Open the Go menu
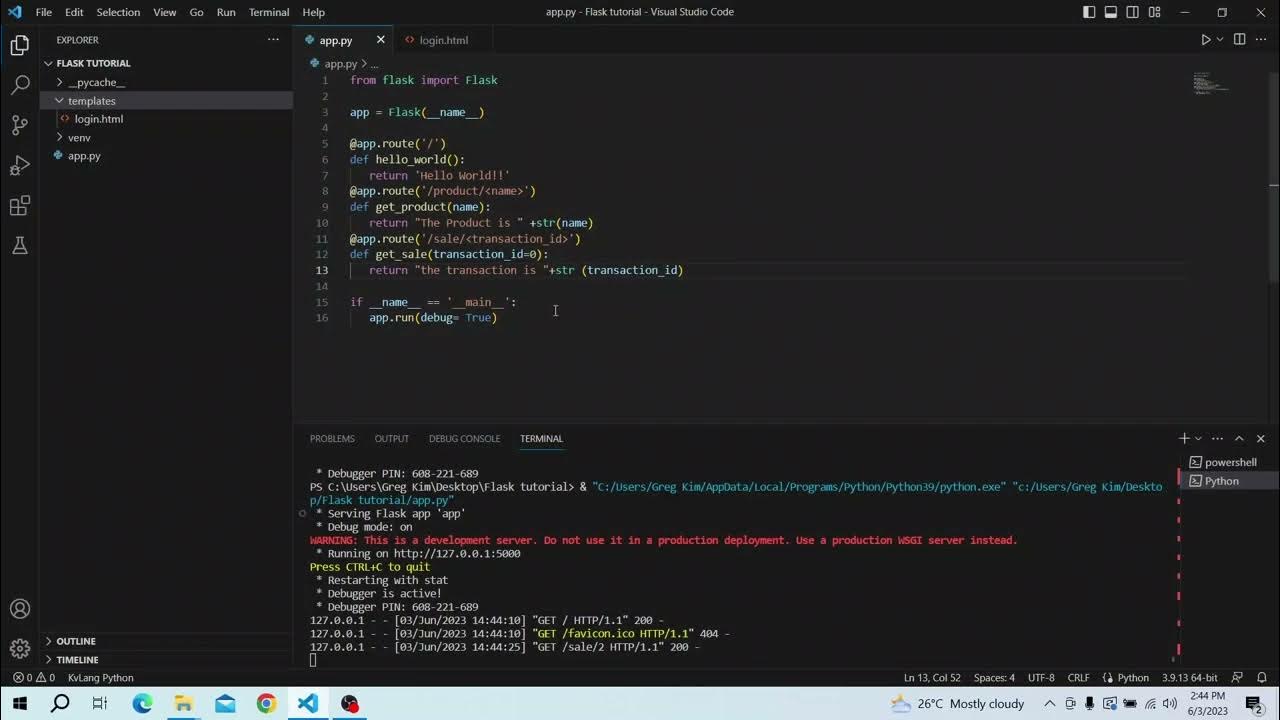Viewport: 1280px width, 720px height. tap(196, 12)
